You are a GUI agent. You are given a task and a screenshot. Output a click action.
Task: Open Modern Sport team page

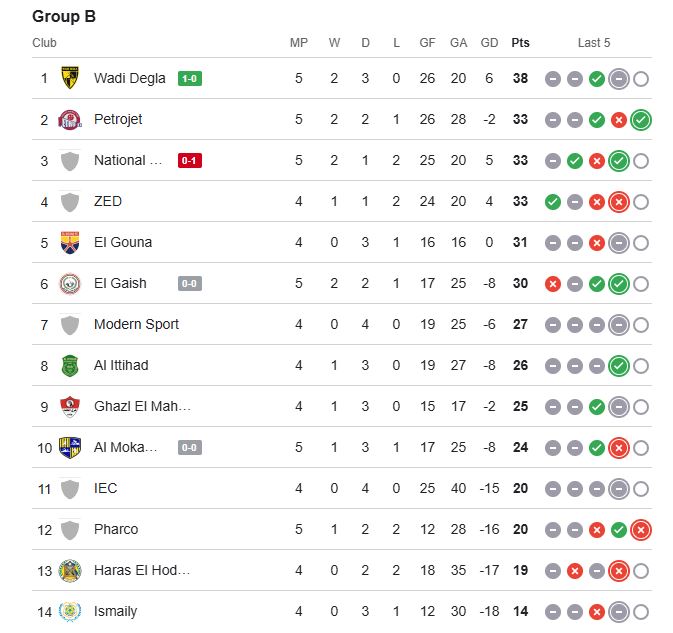point(134,324)
